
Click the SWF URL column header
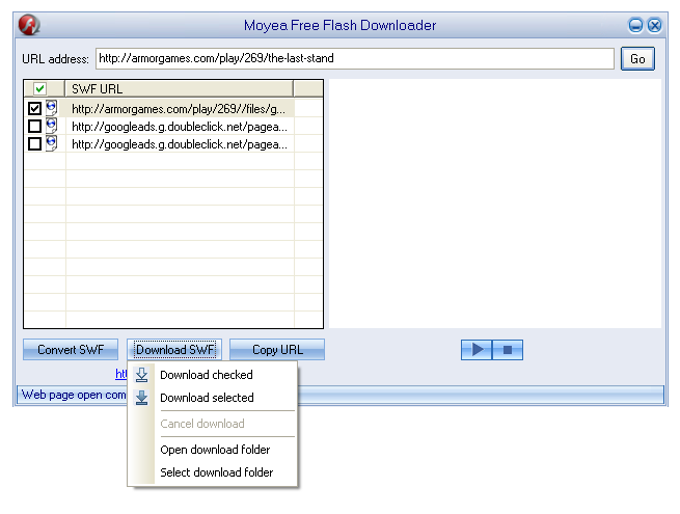(x=179, y=89)
